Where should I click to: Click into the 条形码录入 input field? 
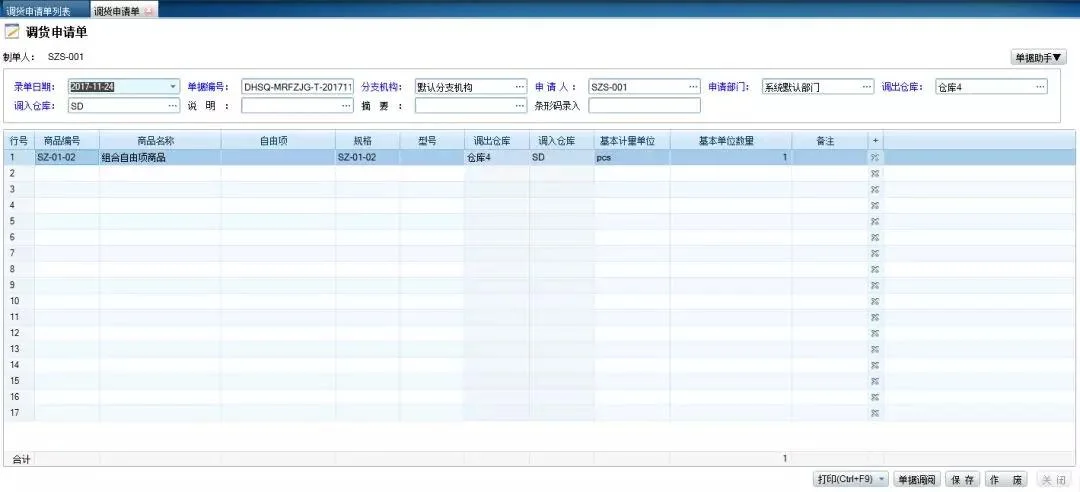(644, 106)
